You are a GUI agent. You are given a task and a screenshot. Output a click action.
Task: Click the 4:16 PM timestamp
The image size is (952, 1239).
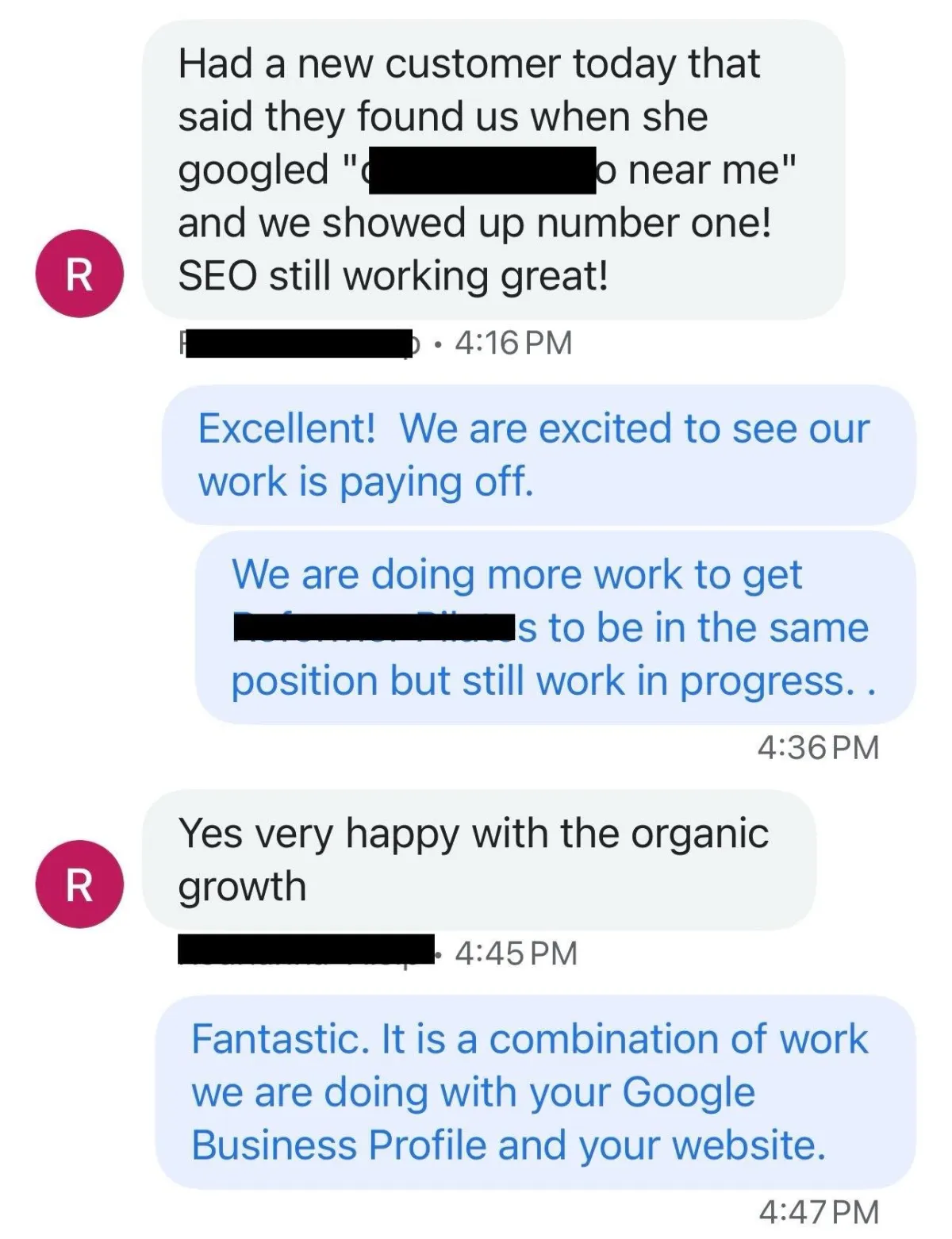513,343
